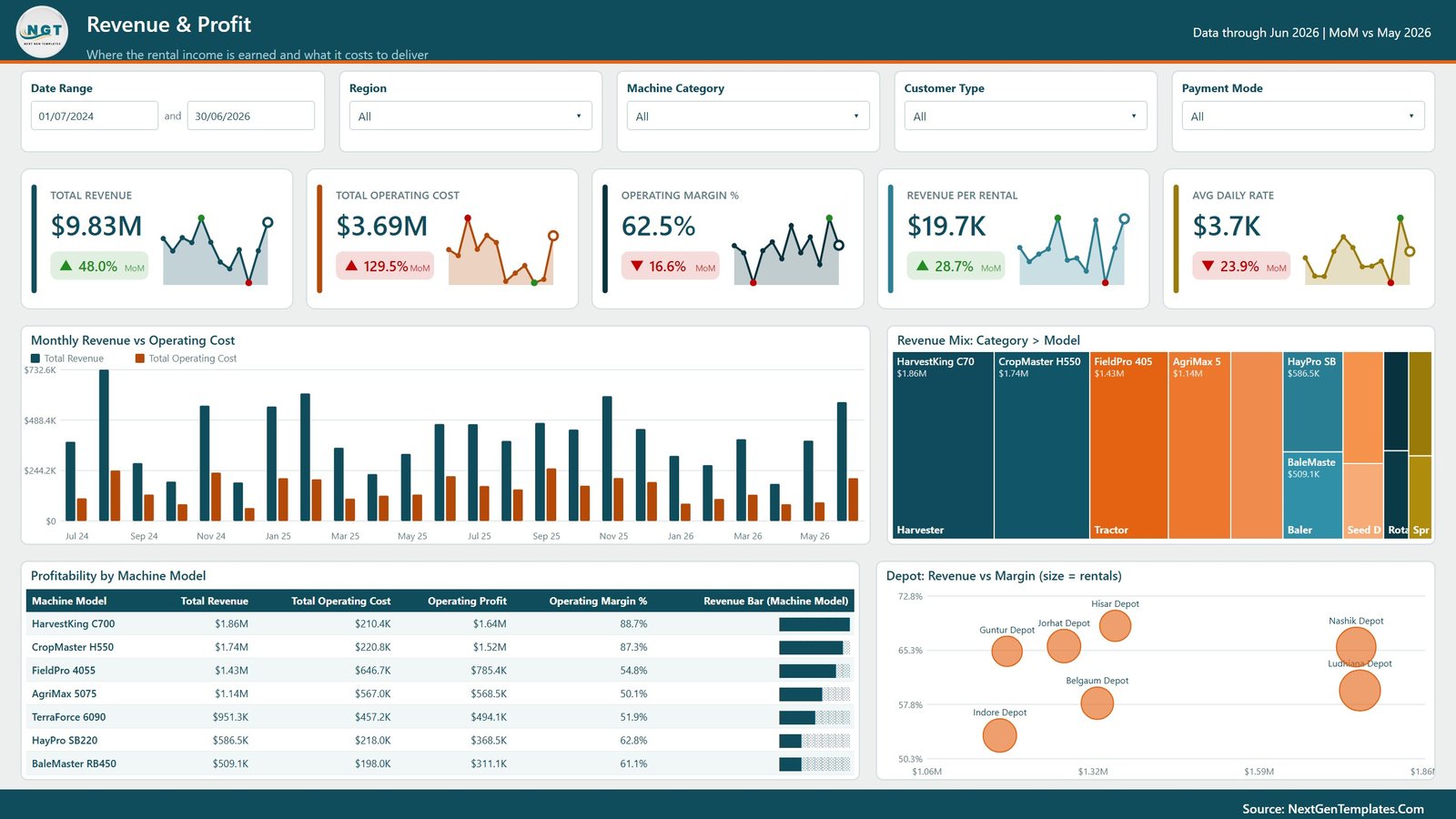Click the red up arrow in Total Operating Cost card
Image resolution: width=1456 pixels, height=819 pixels.
click(351, 266)
